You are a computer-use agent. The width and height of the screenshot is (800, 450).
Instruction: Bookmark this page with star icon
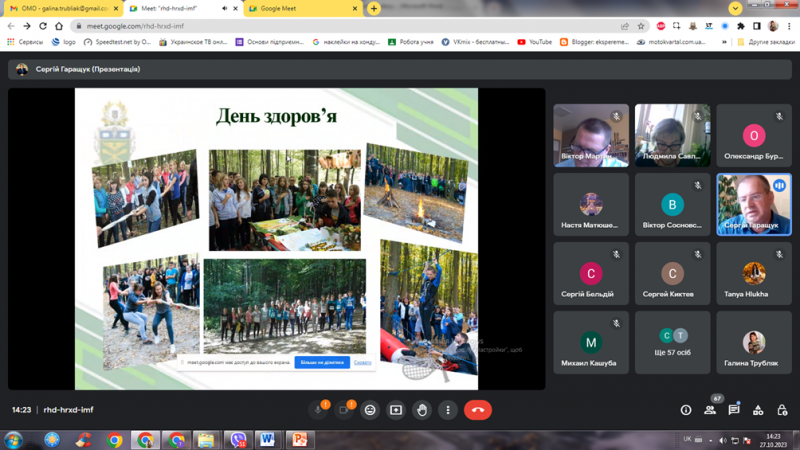coord(641,26)
